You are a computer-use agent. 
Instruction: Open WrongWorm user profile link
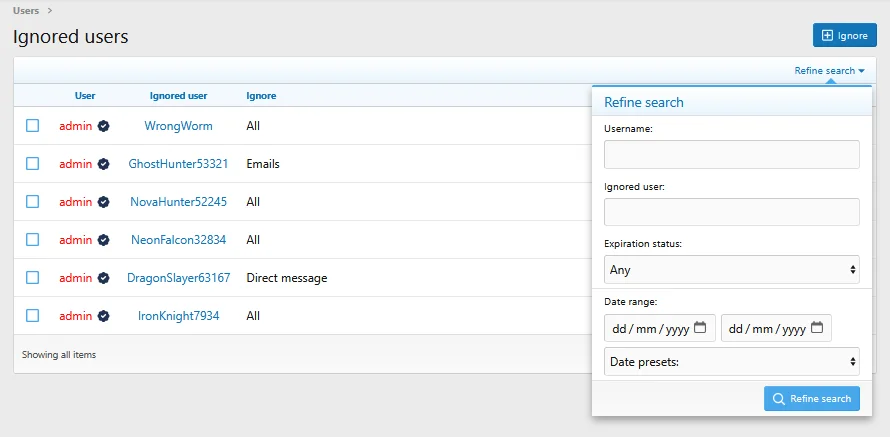pyautogui.click(x=179, y=126)
